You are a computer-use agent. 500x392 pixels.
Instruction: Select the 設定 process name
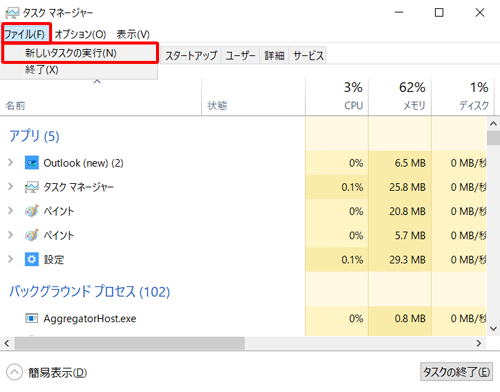[54, 259]
